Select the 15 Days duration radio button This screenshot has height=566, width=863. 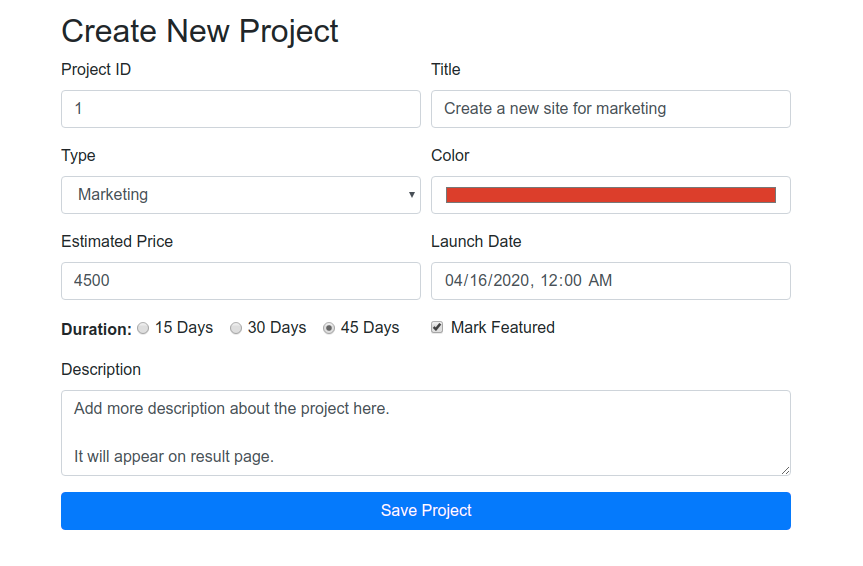143,328
